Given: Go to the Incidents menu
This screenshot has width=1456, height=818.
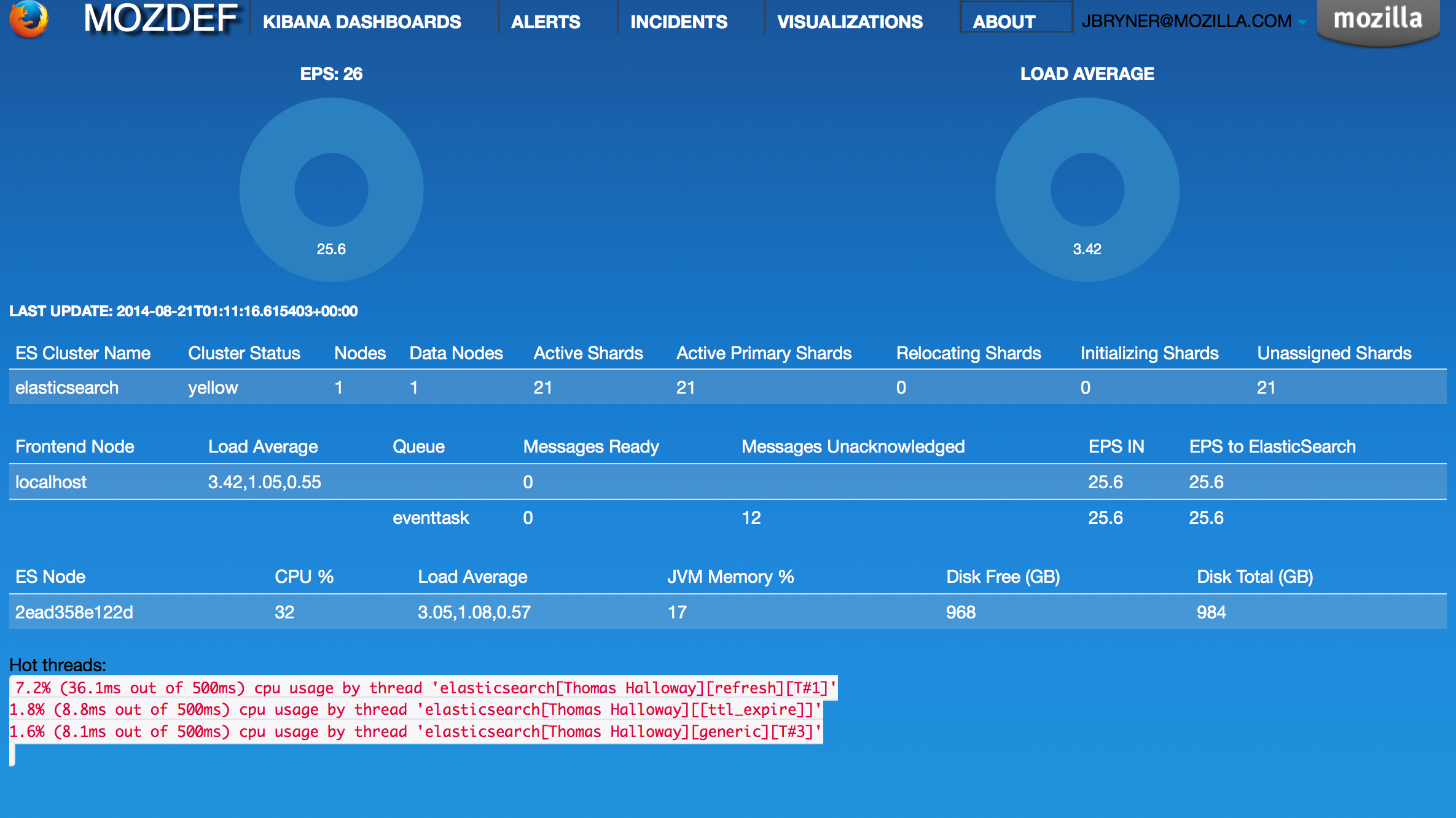Looking at the screenshot, I should coord(679,21).
